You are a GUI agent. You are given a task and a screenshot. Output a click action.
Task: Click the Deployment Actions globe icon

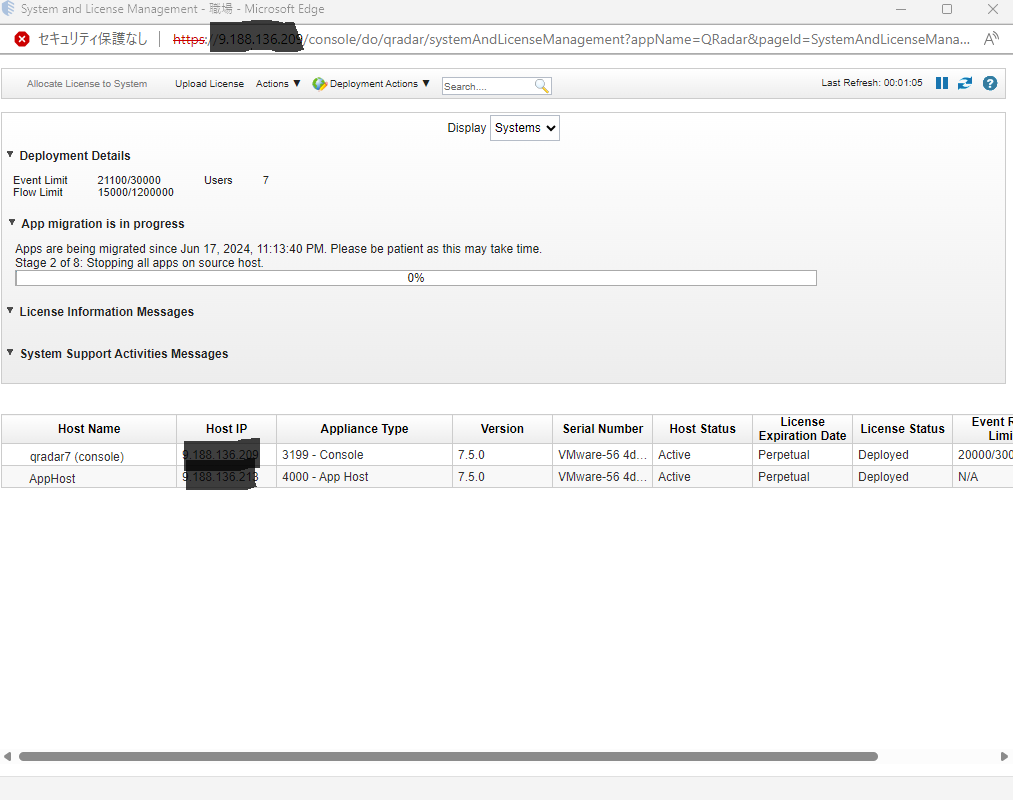point(319,84)
